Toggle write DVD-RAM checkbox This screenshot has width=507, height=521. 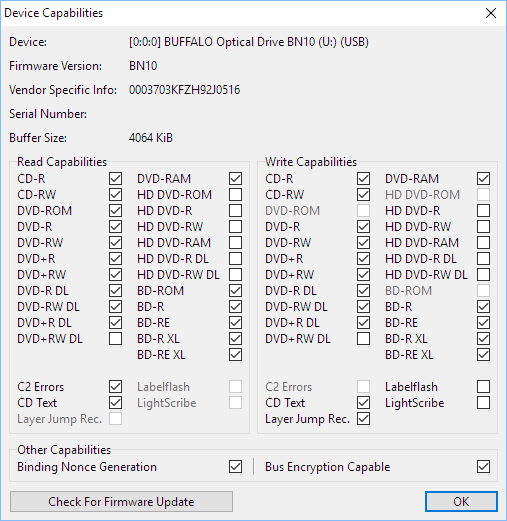[x=483, y=179]
